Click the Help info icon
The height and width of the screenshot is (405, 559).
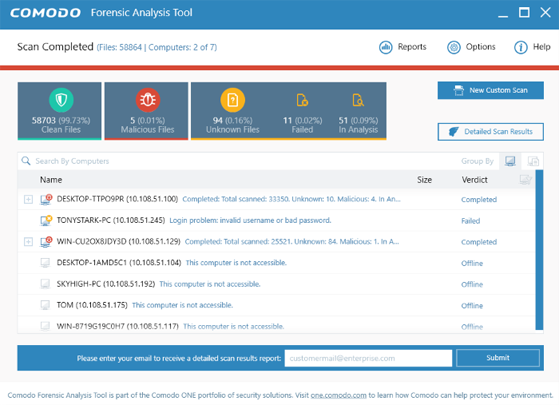point(520,47)
